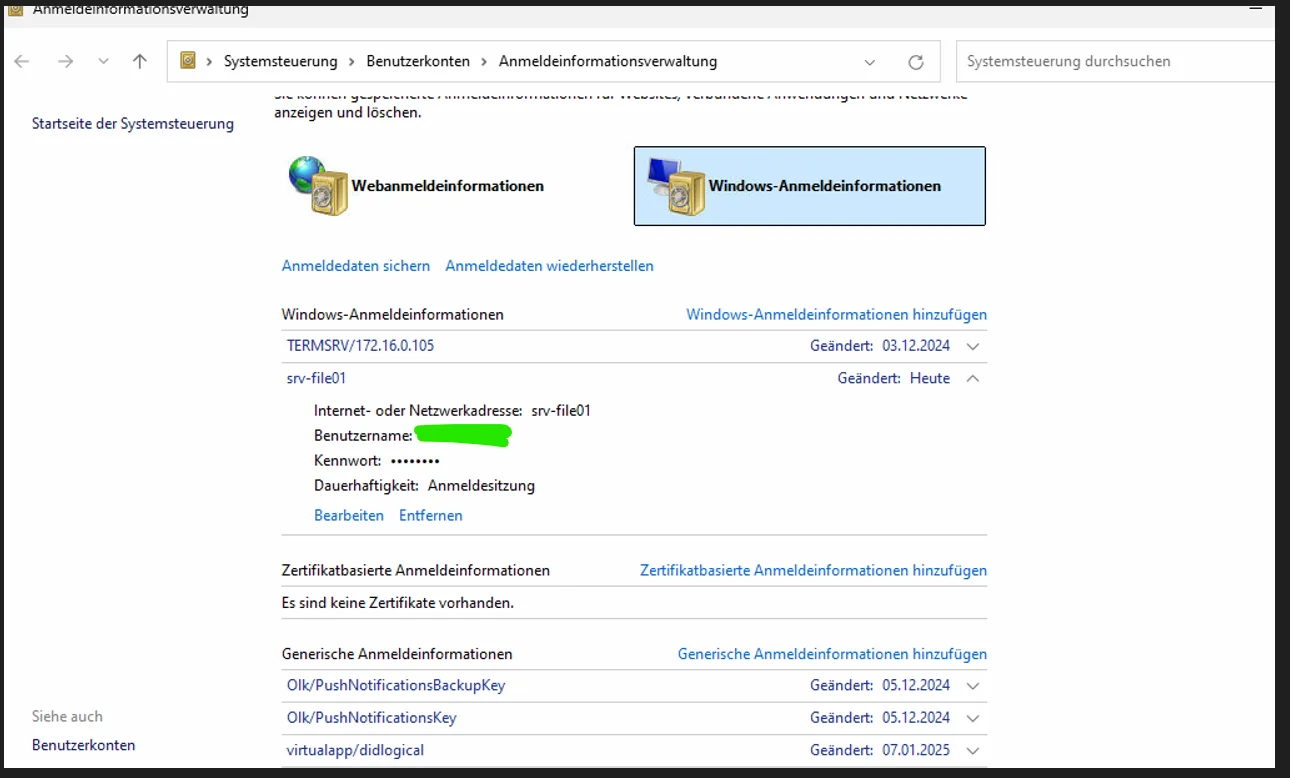
Task: Click the Kennwort masked password dots
Action: [415, 461]
